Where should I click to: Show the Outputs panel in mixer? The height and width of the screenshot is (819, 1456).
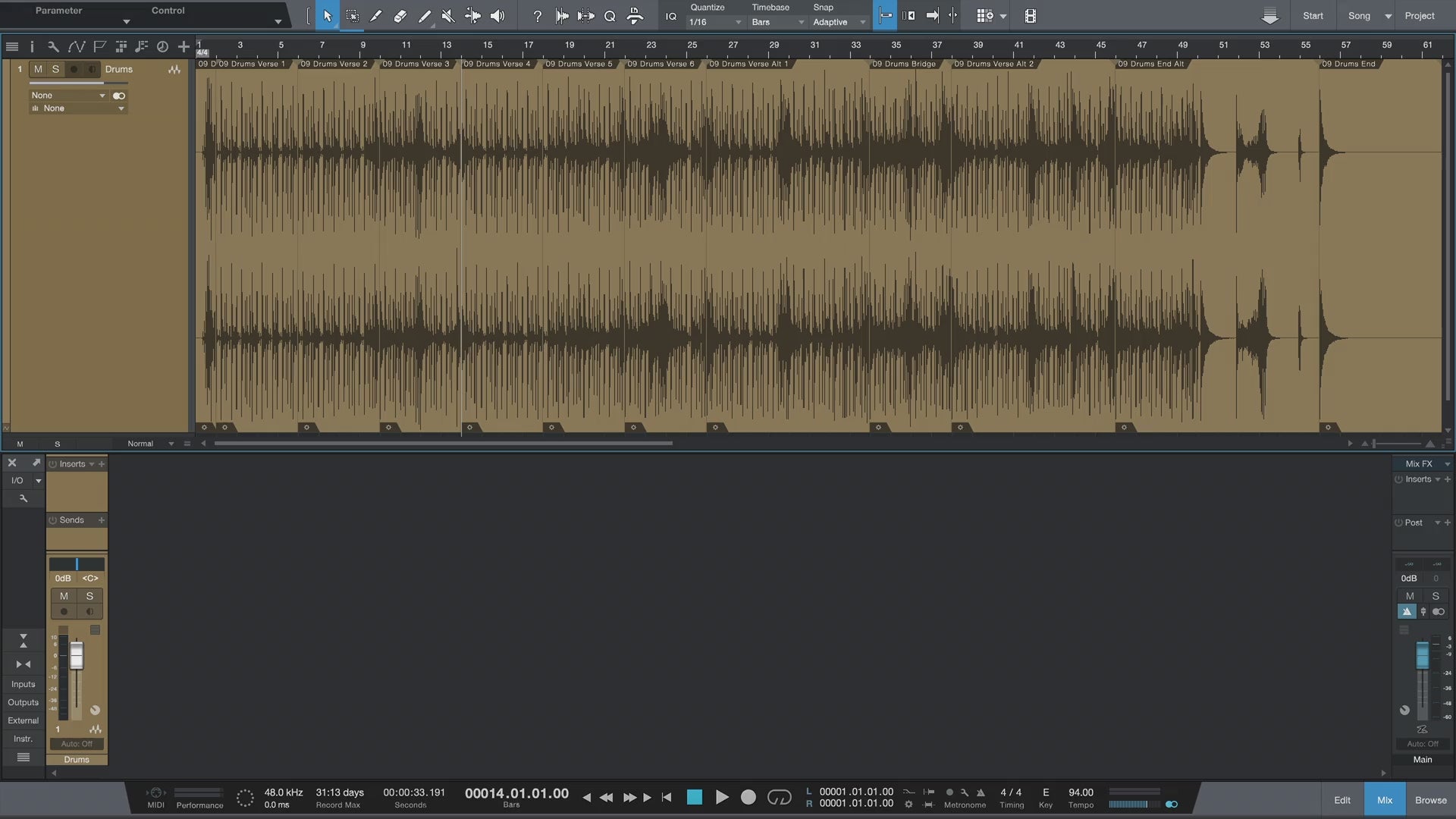(x=23, y=702)
